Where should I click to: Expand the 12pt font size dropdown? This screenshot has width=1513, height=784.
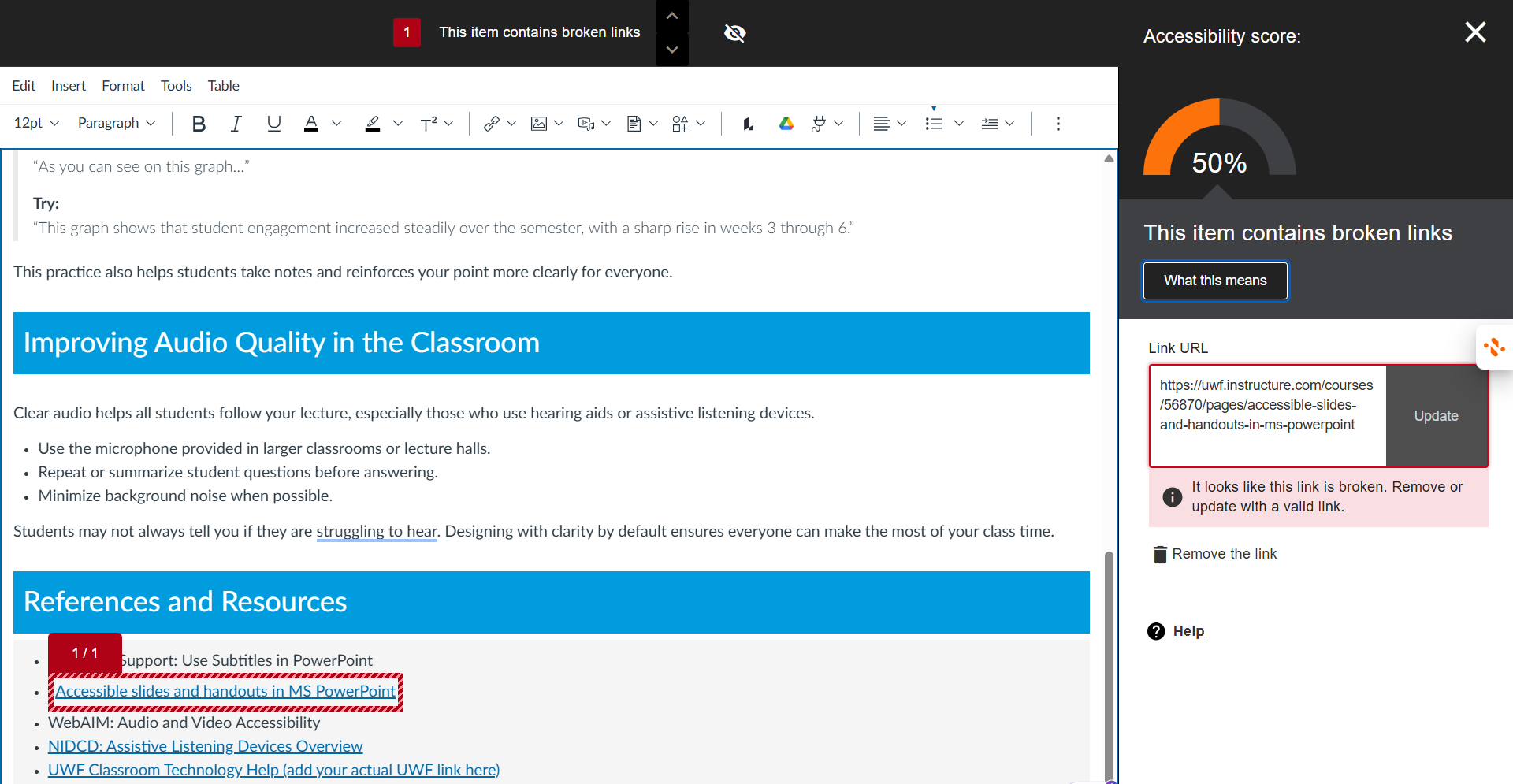[x=36, y=124]
